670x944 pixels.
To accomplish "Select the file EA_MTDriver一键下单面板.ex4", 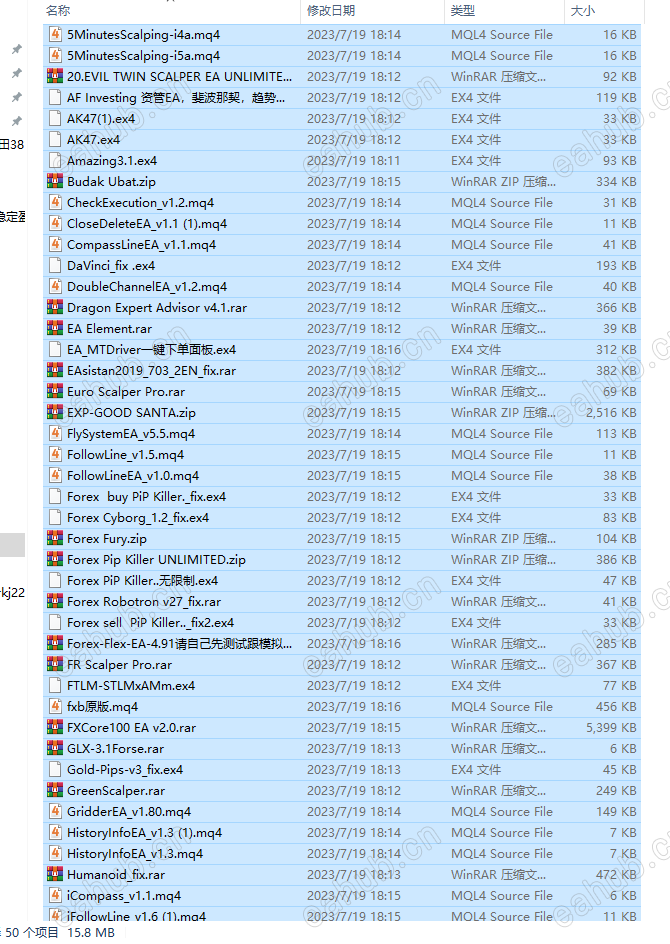I will coord(151,350).
